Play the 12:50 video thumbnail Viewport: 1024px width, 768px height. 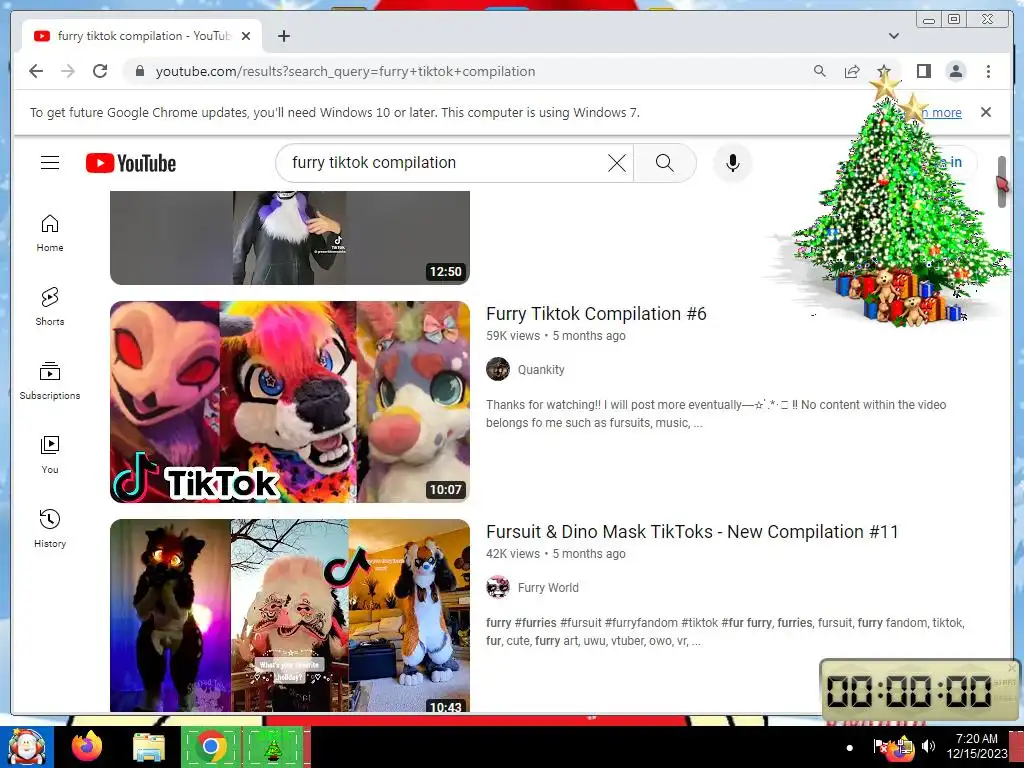point(290,238)
